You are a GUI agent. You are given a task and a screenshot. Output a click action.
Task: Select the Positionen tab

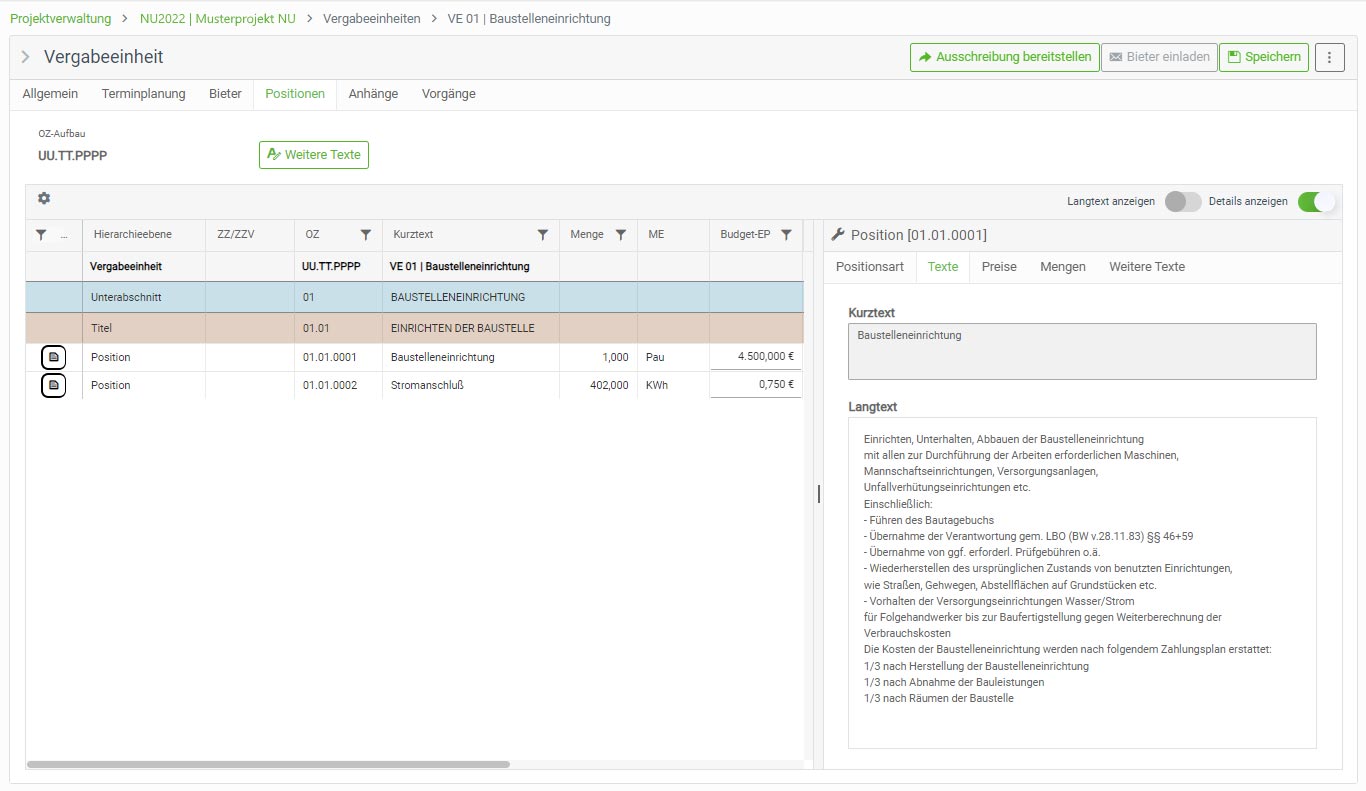(x=295, y=94)
